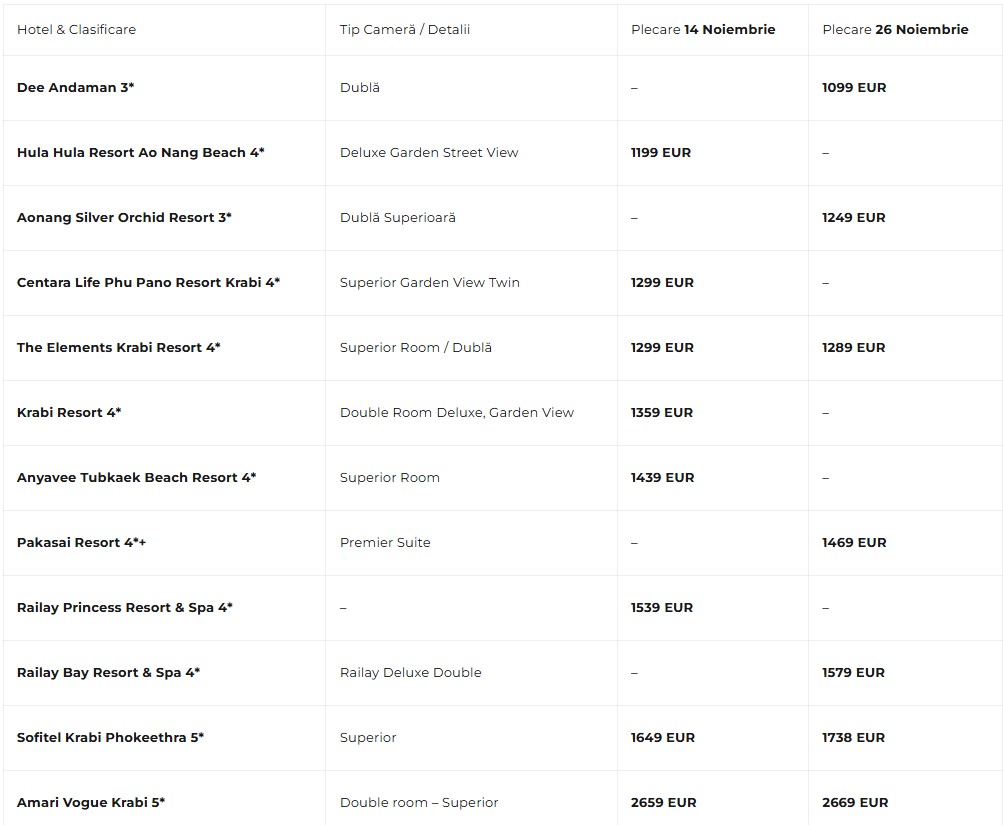The image size is (1003, 825).
Task: Click the Hotel & Clasificare column header
Action: coord(76,29)
